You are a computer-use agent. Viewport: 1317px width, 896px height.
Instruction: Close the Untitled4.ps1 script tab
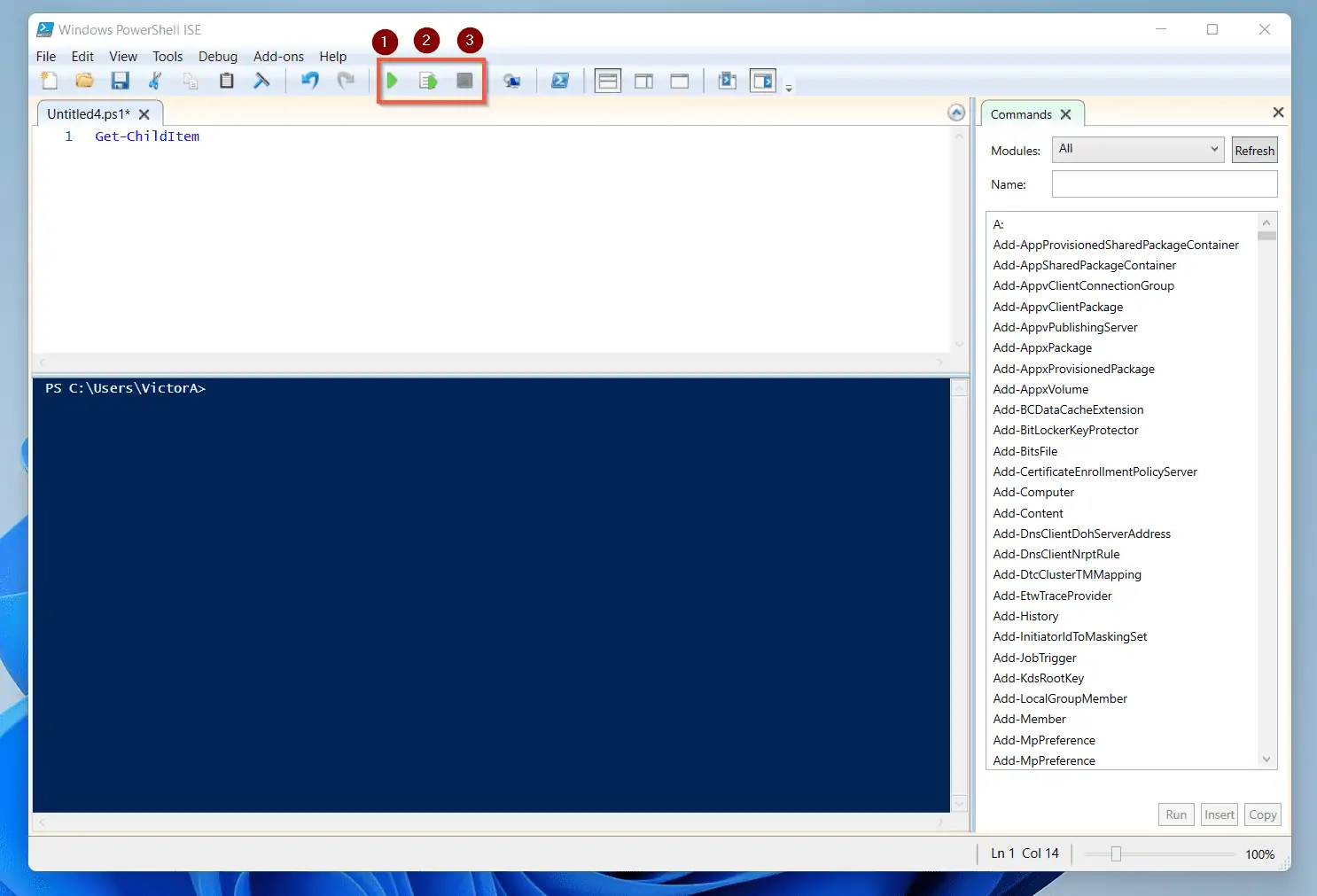pyautogui.click(x=144, y=114)
